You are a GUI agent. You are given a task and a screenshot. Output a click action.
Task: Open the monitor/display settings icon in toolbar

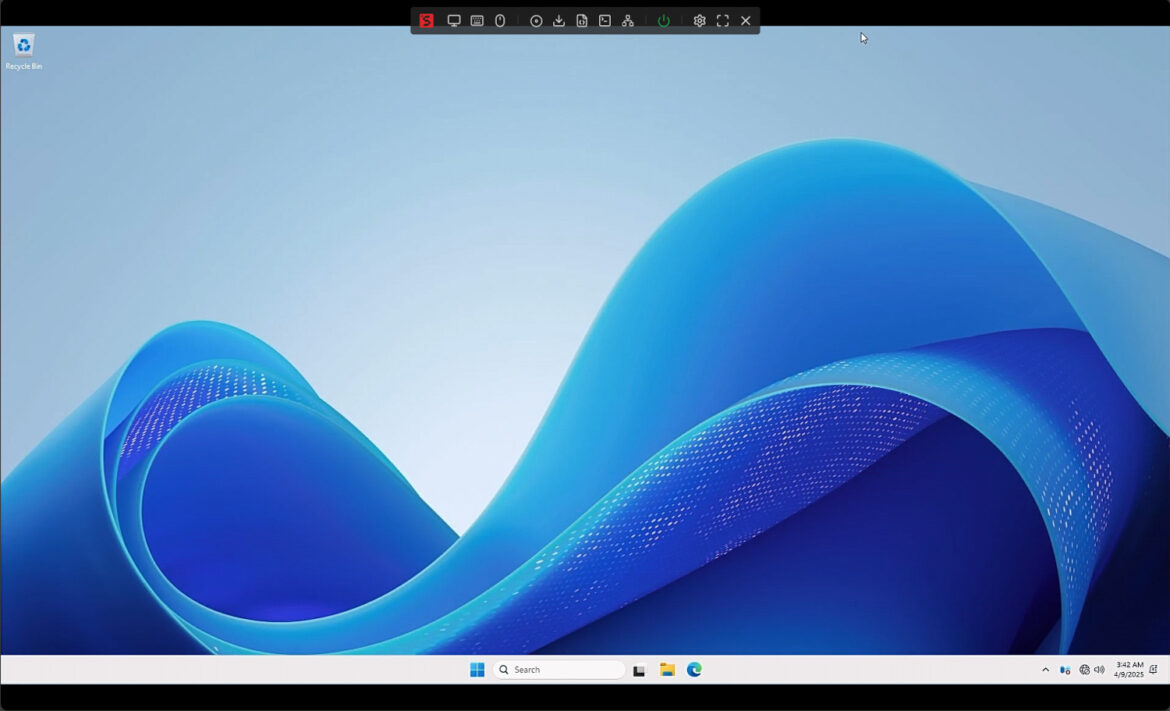454,21
